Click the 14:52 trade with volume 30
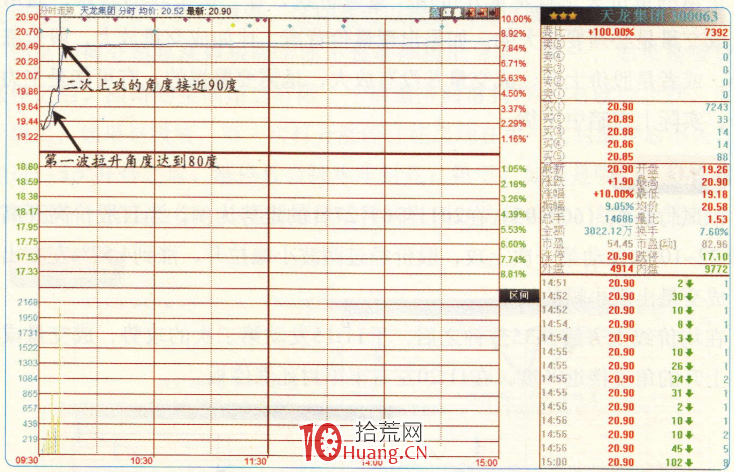Screen dimensions: 734x472 (635, 296)
